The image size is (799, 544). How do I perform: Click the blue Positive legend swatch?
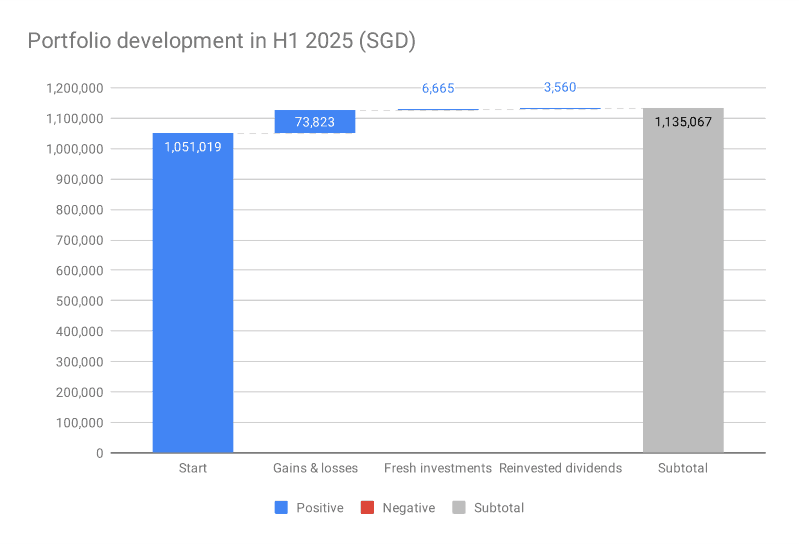coord(282,508)
